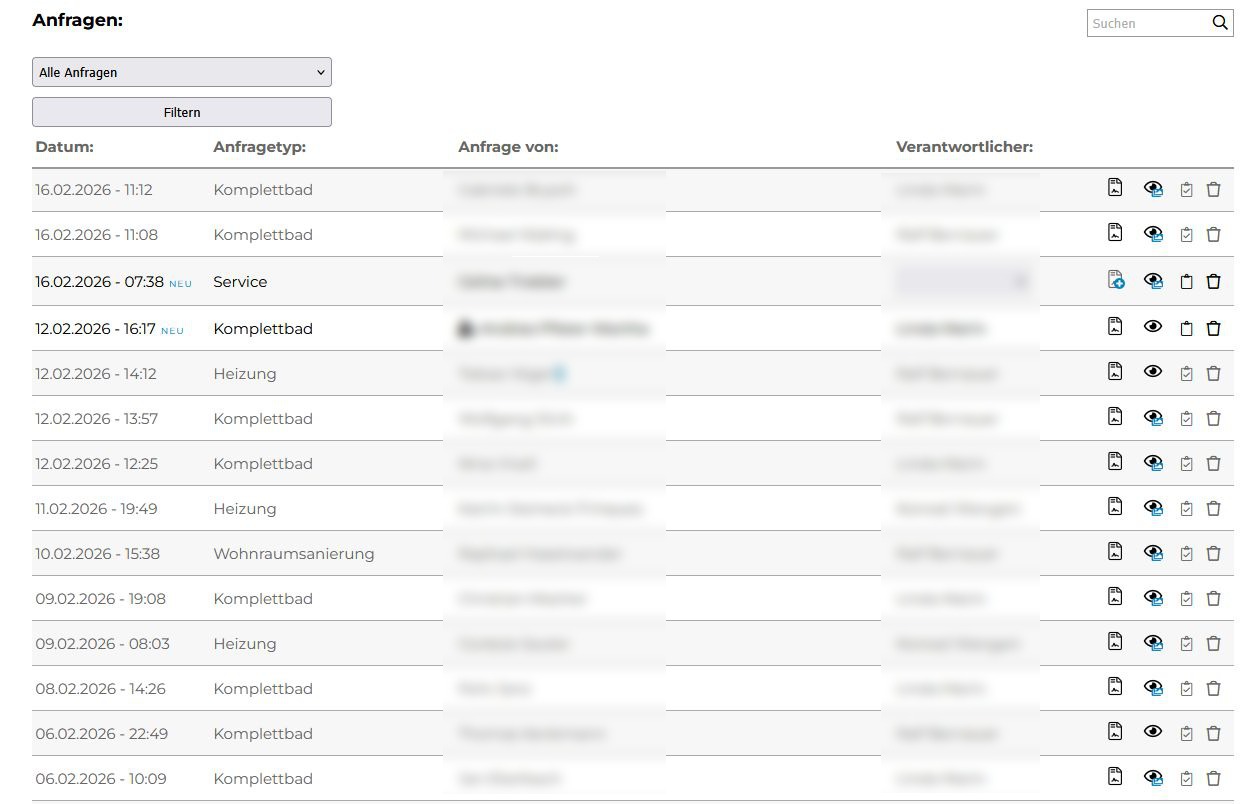Viewport: 1259px width, 804px height.
Task: Click the 'Datum:' column header
Action: click(64, 147)
